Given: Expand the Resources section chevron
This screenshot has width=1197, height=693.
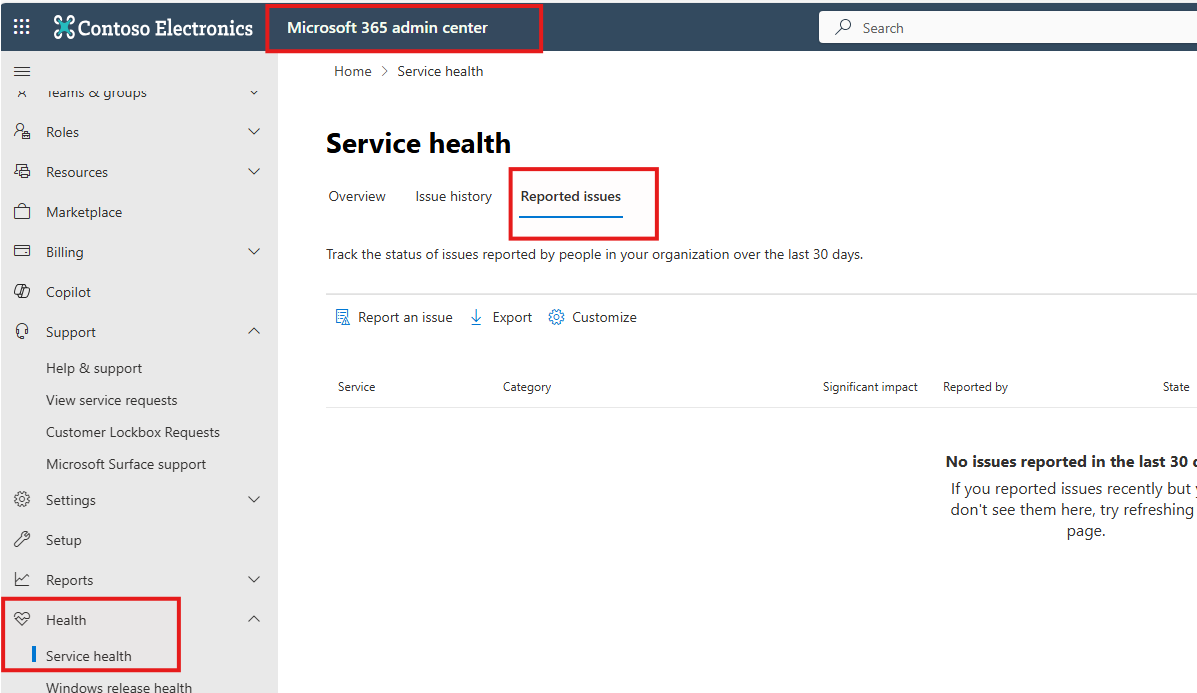Looking at the screenshot, I should pyautogui.click(x=254, y=171).
